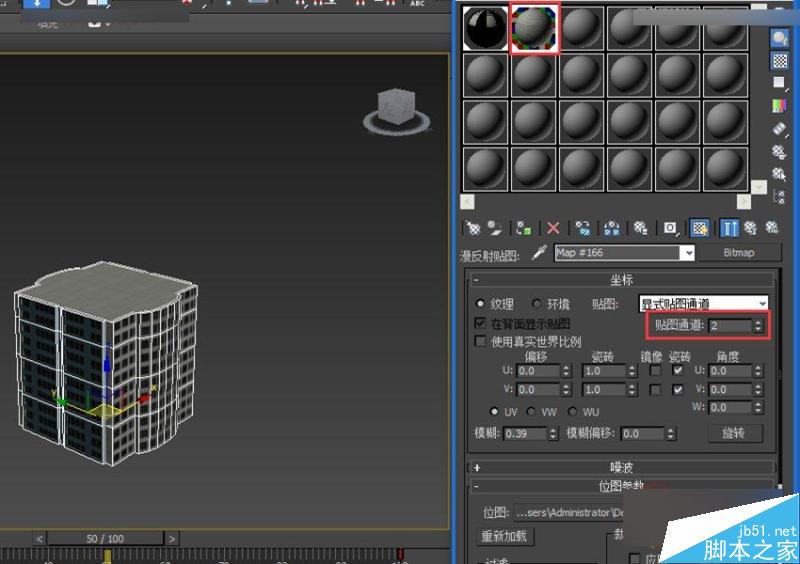Toggle the checkered Background icon in side toolbar
800x564 pixels.
click(x=780, y=61)
